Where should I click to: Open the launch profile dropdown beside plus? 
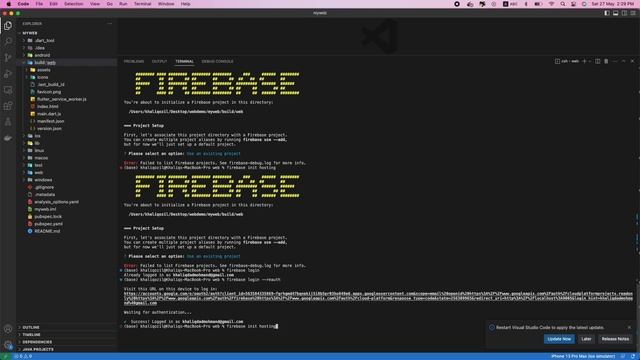[590, 61]
